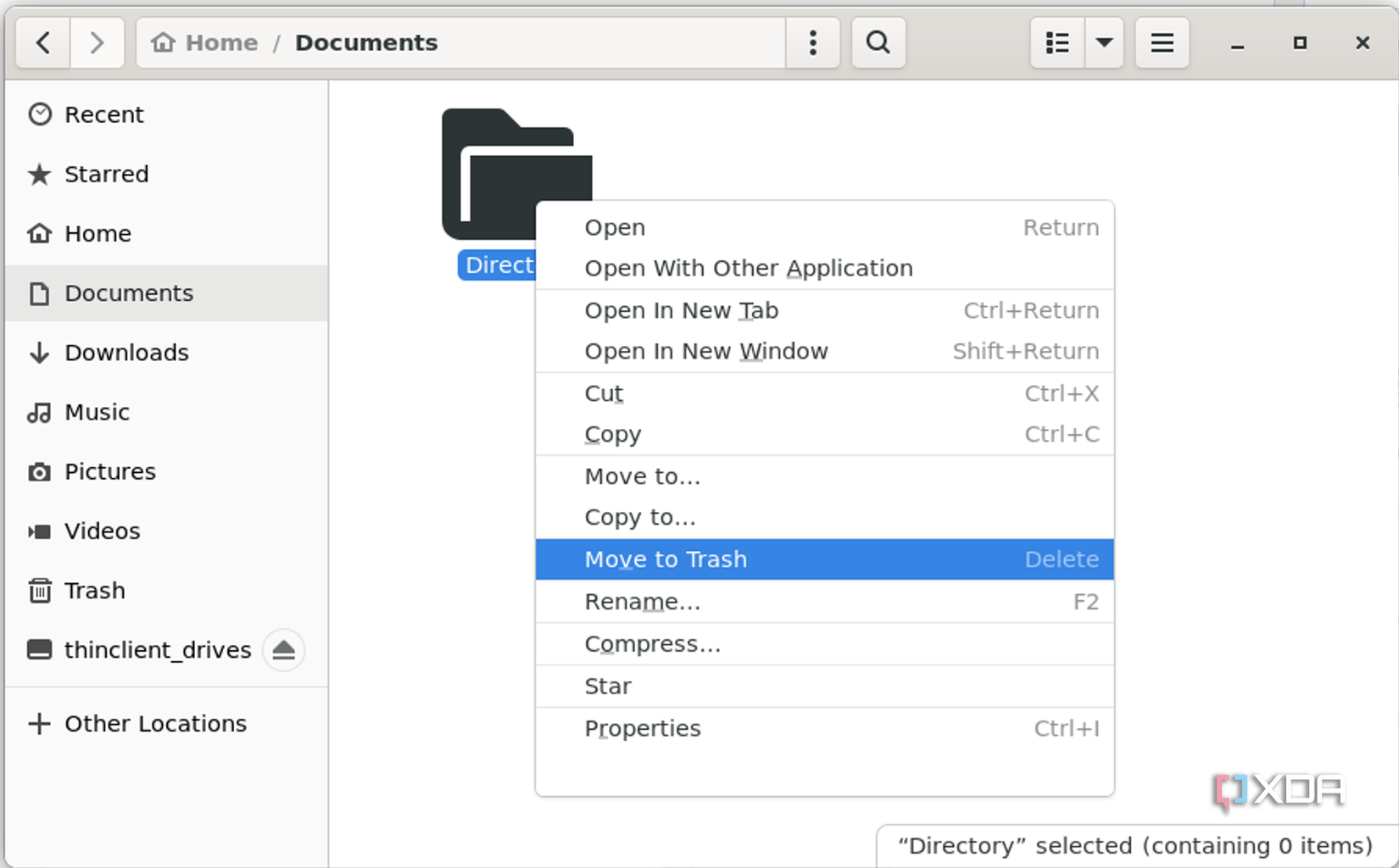Select Rename from the context menu

(x=642, y=602)
